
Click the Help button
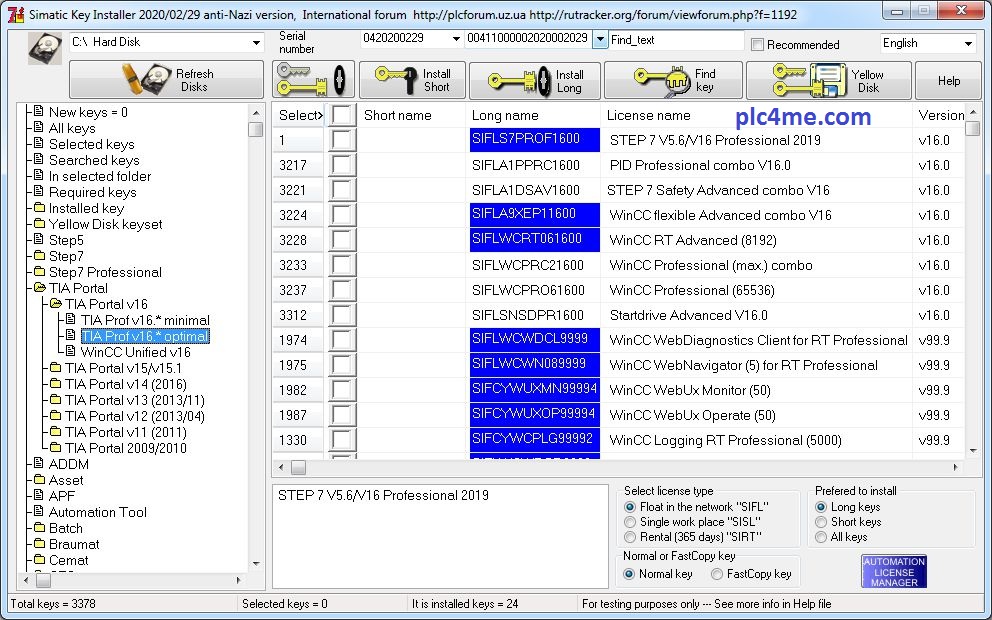coord(948,81)
